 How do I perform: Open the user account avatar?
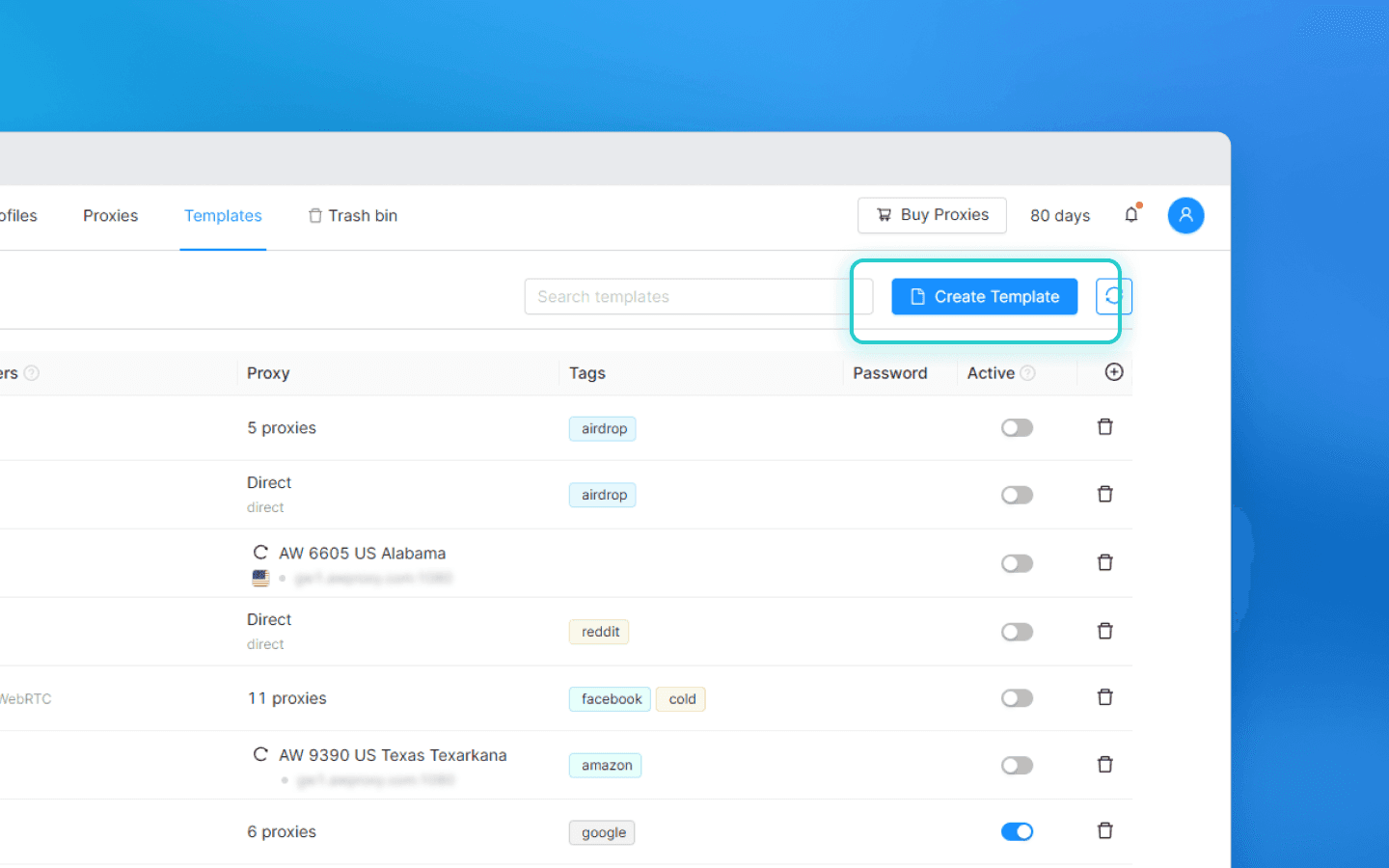coord(1185,215)
